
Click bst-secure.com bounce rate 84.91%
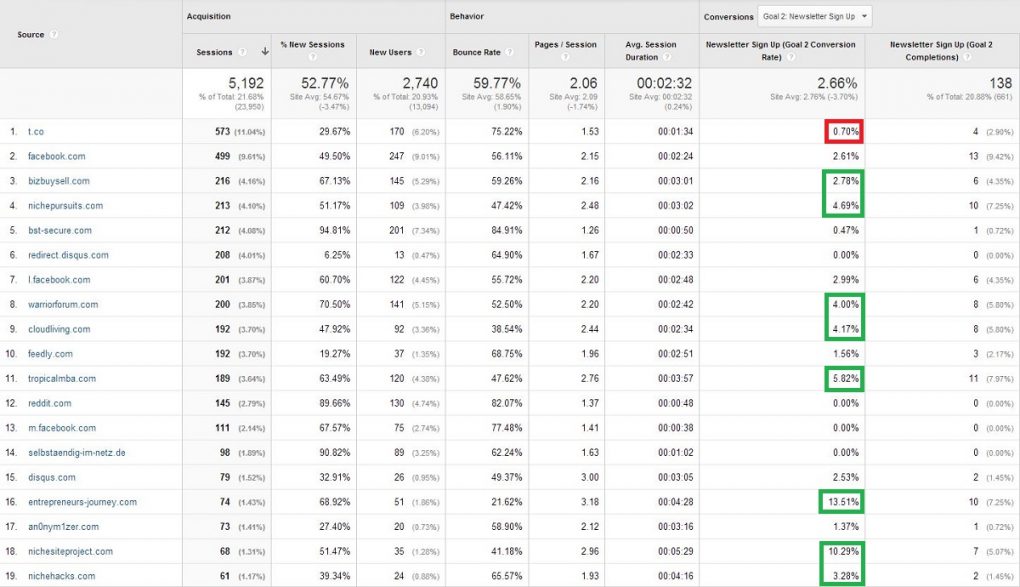click(507, 230)
